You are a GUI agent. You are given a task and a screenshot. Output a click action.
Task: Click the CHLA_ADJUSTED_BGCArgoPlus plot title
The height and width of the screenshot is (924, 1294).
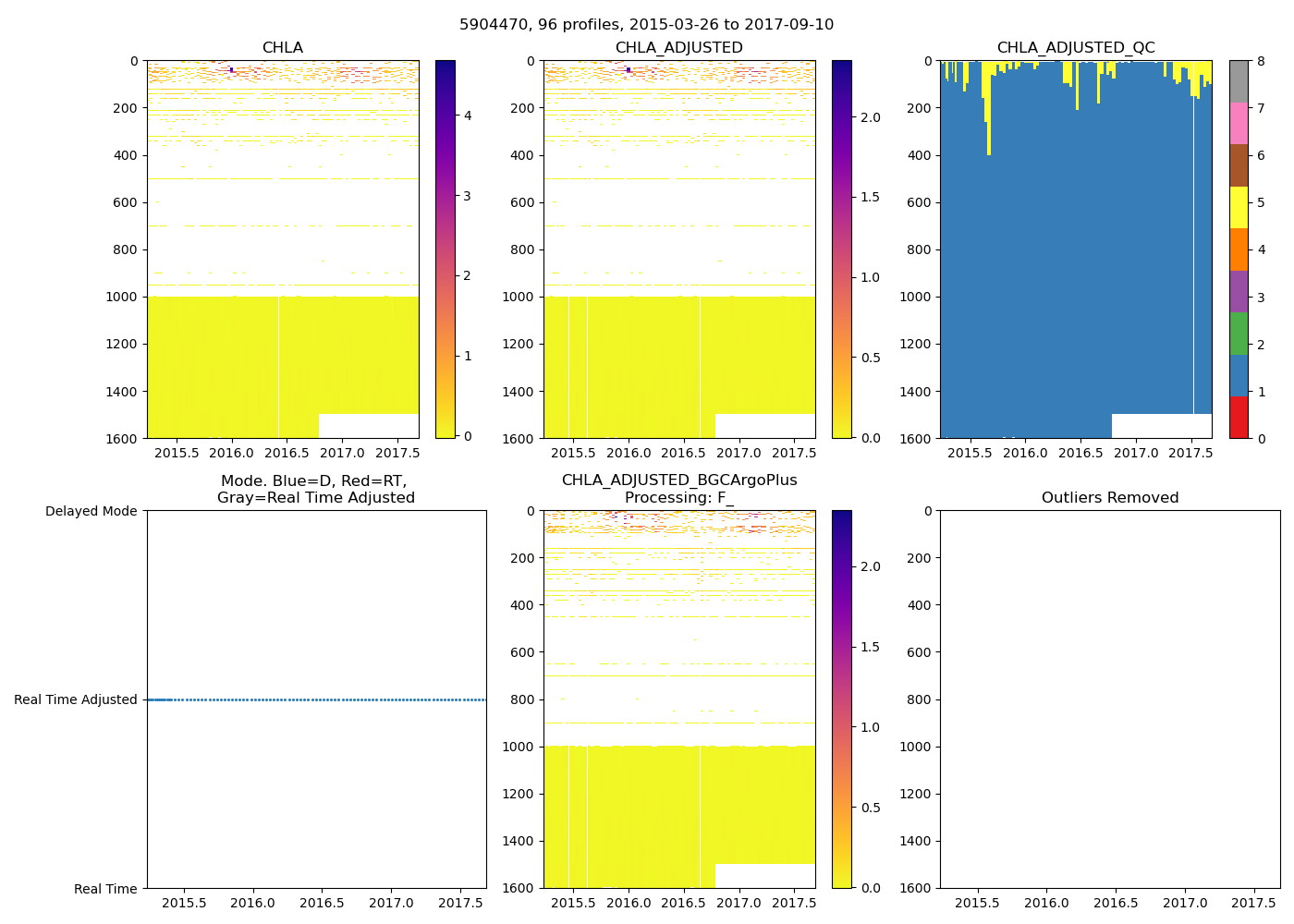click(x=678, y=480)
